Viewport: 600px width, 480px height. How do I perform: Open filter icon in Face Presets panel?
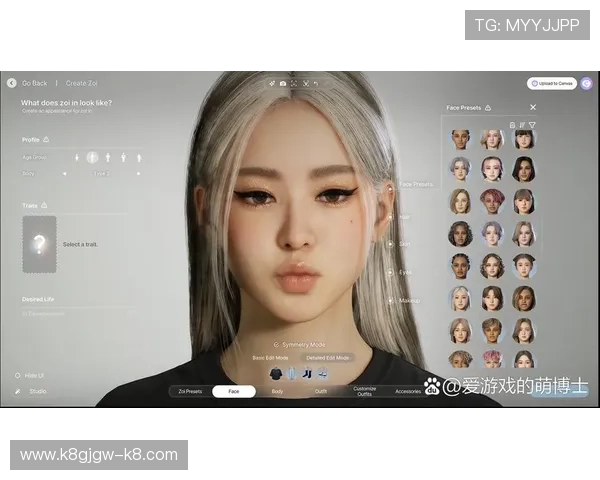pyautogui.click(x=533, y=125)
